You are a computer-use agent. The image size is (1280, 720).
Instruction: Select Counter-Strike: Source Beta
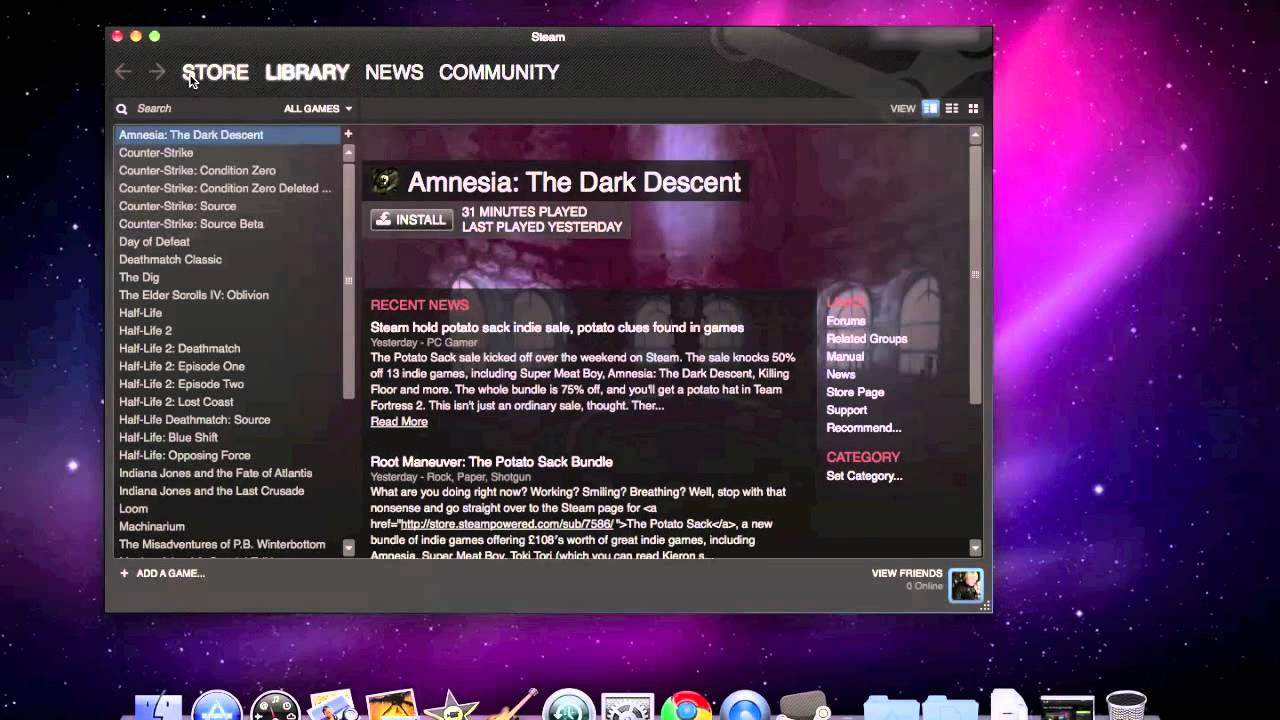(x=228, y=224)
